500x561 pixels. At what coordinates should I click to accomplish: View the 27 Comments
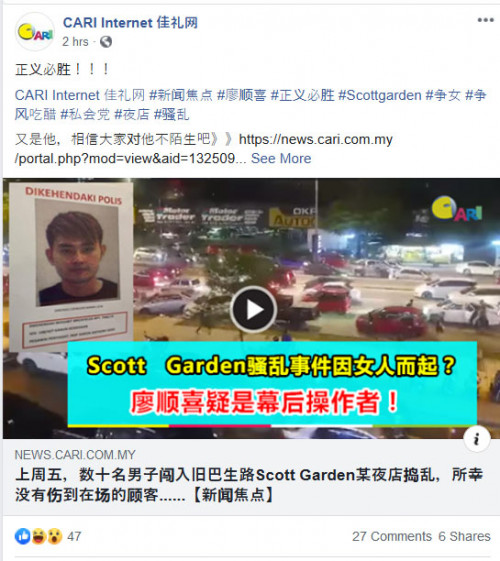tap(392, 536)
